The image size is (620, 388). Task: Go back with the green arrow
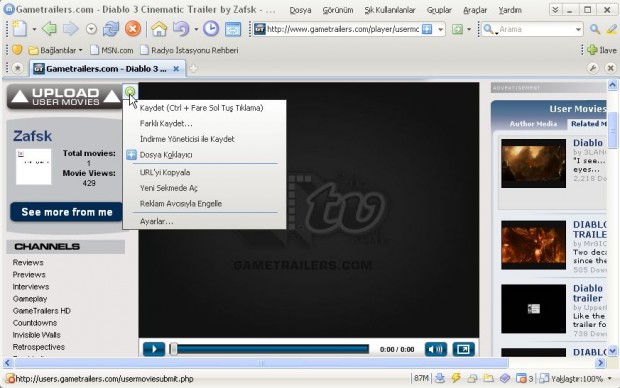click(49, 29)
